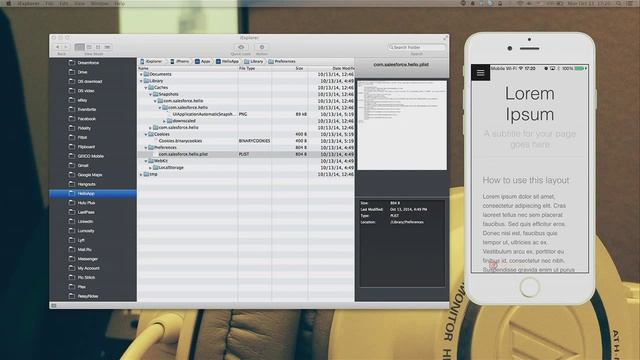
Task: Collapse the Cookies folder triangle
Action: pos(146,134)
